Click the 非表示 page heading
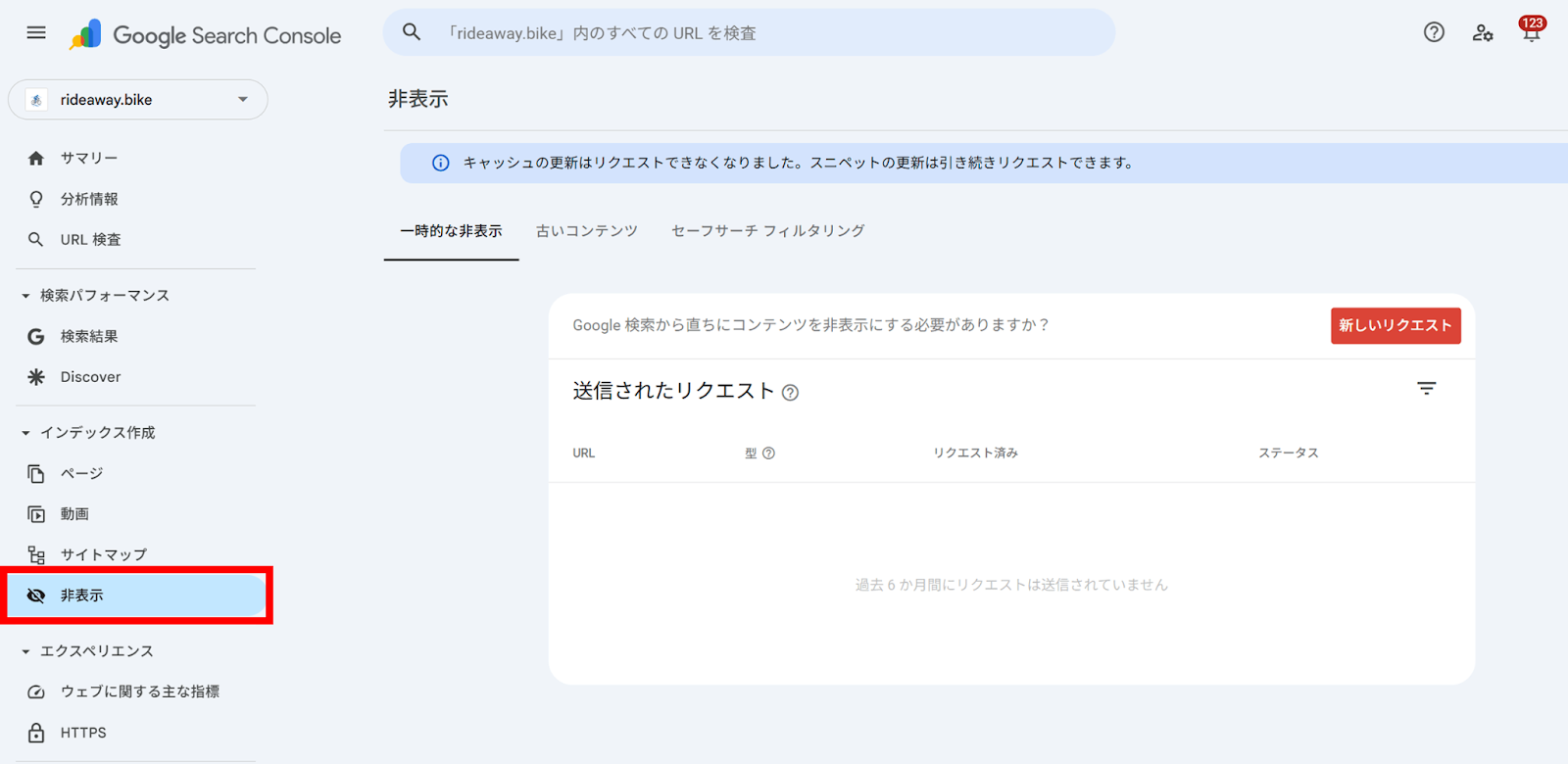Screen dimensions: 1568x764 (x=418, y=99)
